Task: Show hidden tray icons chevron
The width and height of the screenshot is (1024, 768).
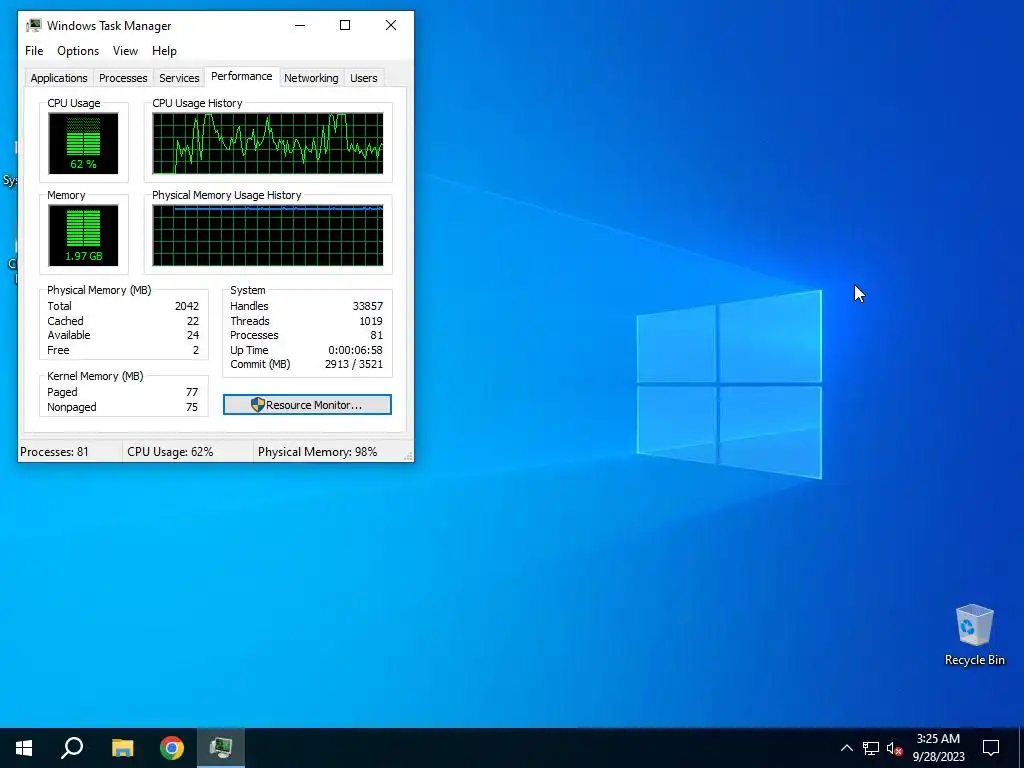Action: click(846, 748)
